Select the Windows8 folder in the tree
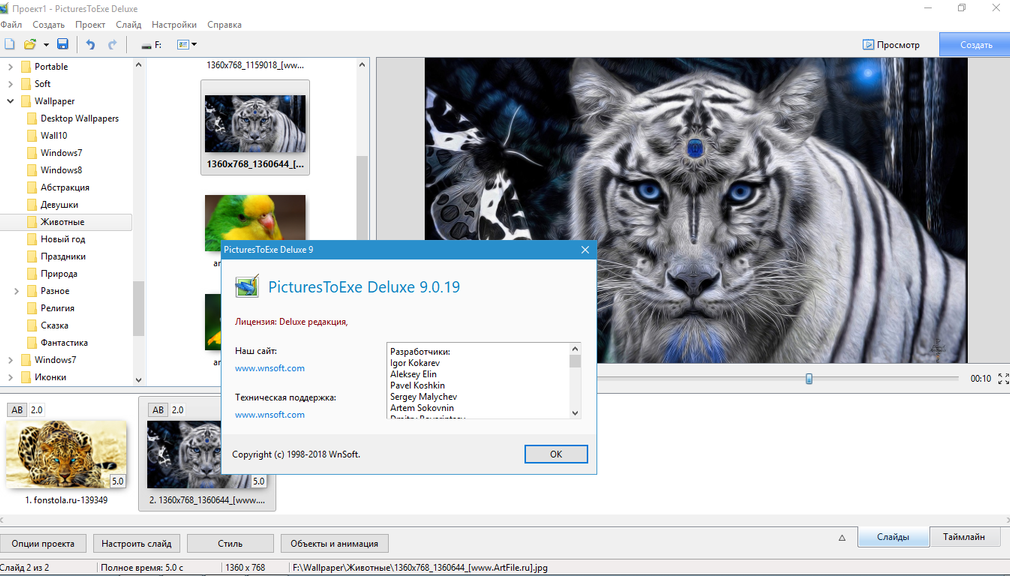 (x=61, y=170)
